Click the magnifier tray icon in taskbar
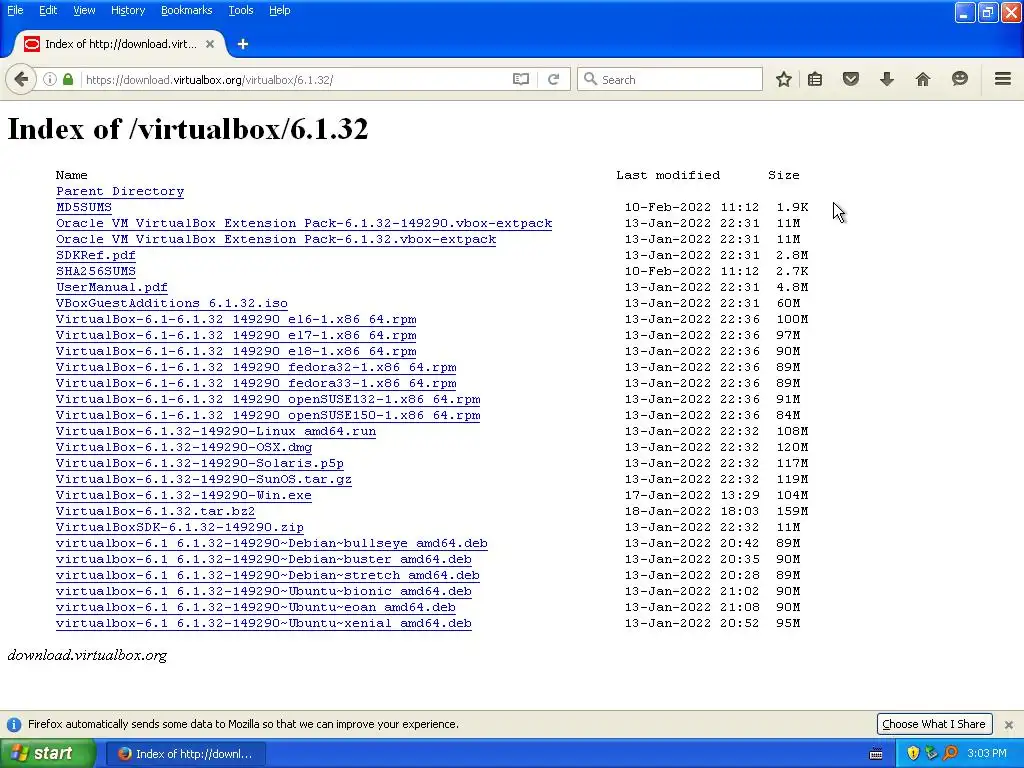The image size is (1024, 768). [950, 754]
